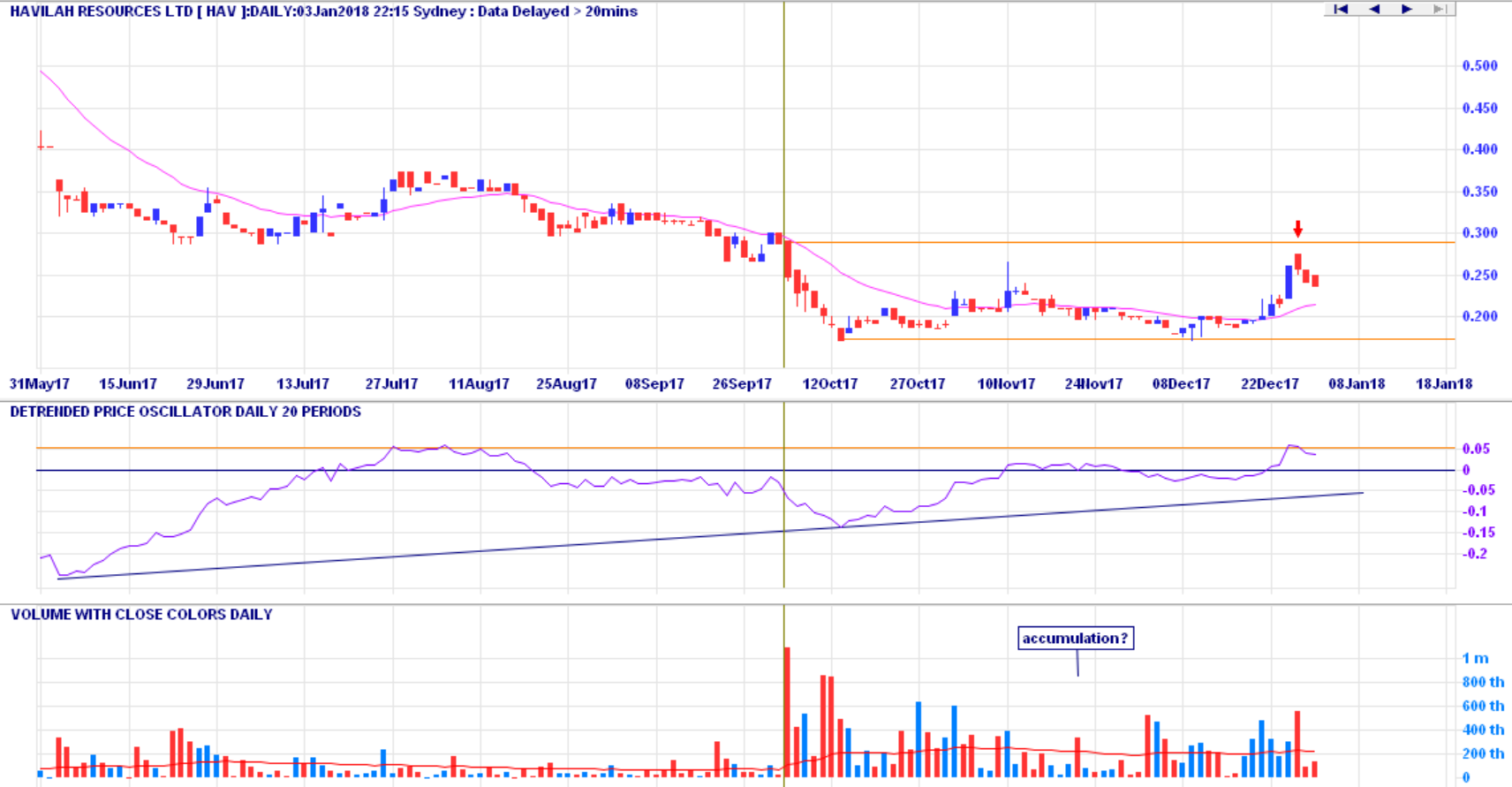
Task: Click the 1 m volume axis value
Action: [1475, 659]
